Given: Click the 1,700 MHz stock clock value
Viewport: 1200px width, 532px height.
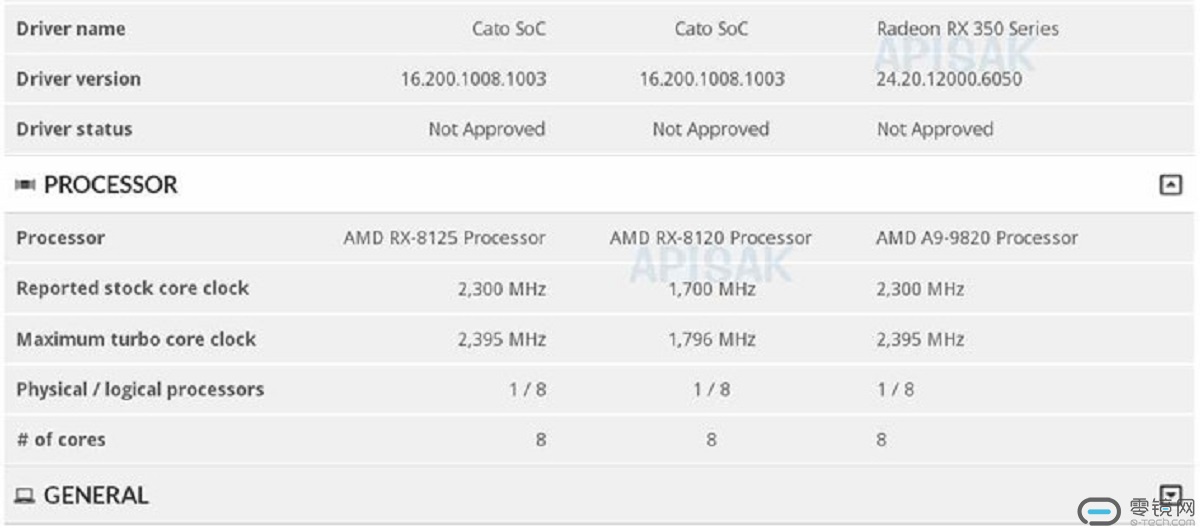Looking at the screenshot, I should tap(711, 289).
